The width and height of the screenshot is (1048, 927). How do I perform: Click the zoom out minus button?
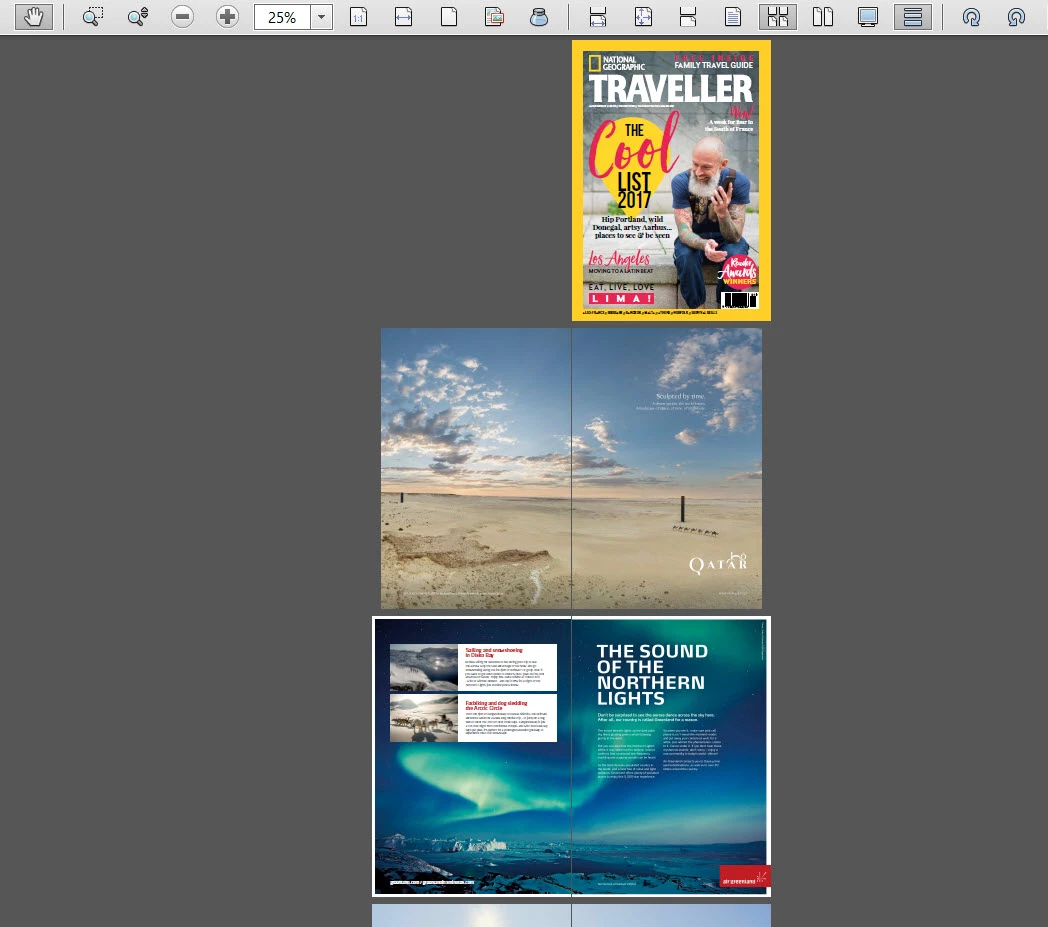(182, 17)
